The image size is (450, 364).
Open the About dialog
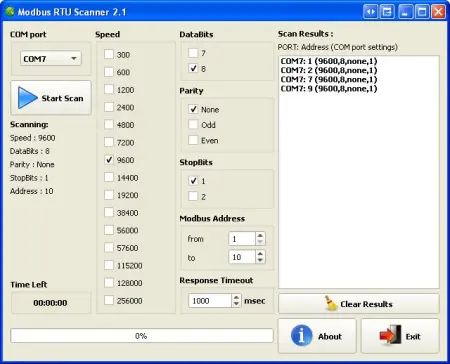(x=317, y=336)
